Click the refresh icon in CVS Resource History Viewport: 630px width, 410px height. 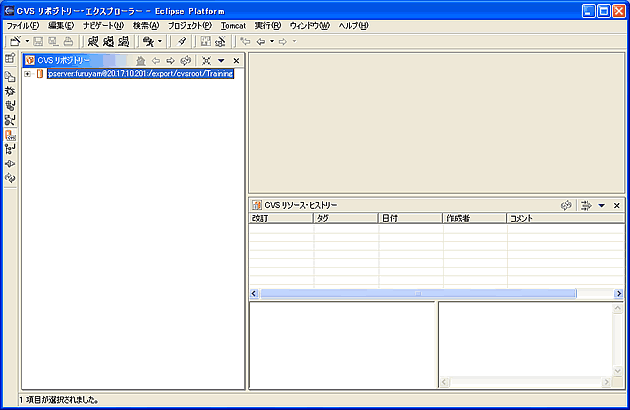point(566,205)
